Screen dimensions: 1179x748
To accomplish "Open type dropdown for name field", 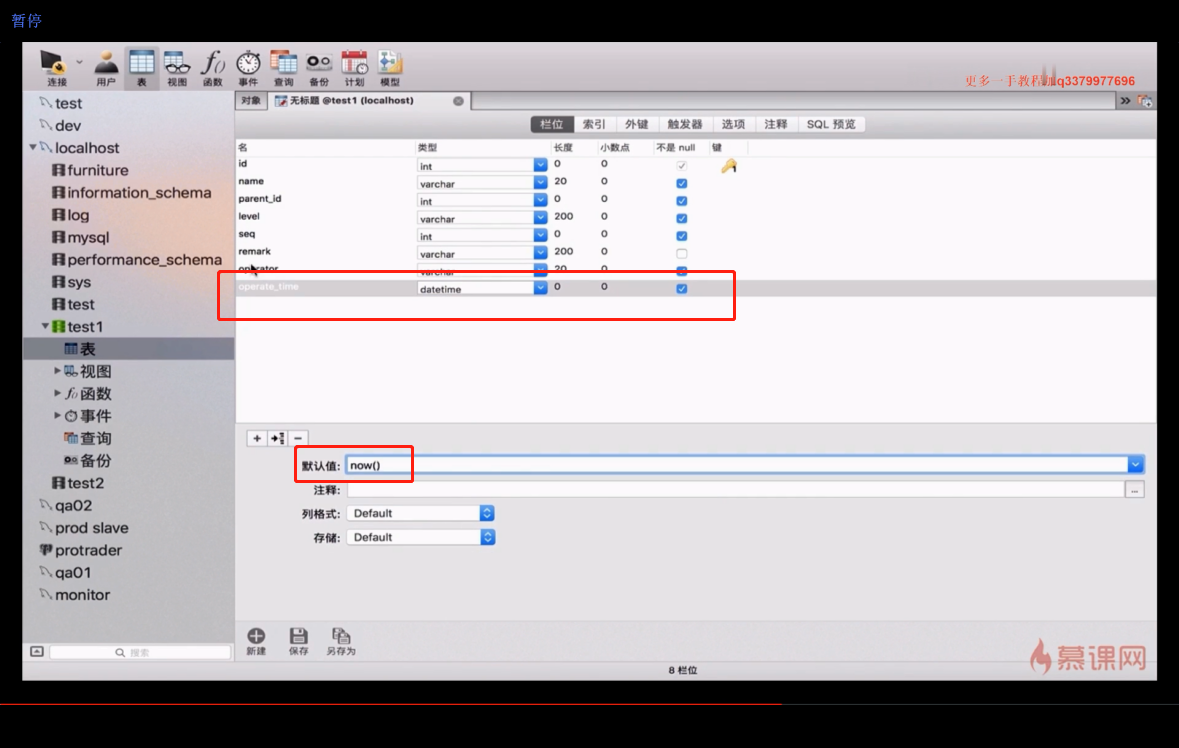I will [540, 183].
